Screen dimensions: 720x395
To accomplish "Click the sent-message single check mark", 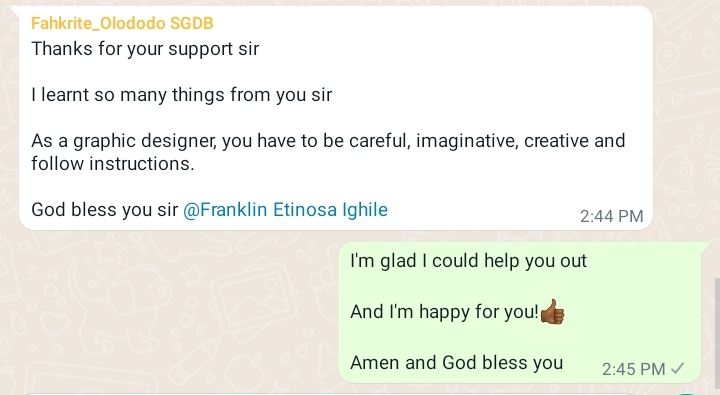I will [677, 368].
